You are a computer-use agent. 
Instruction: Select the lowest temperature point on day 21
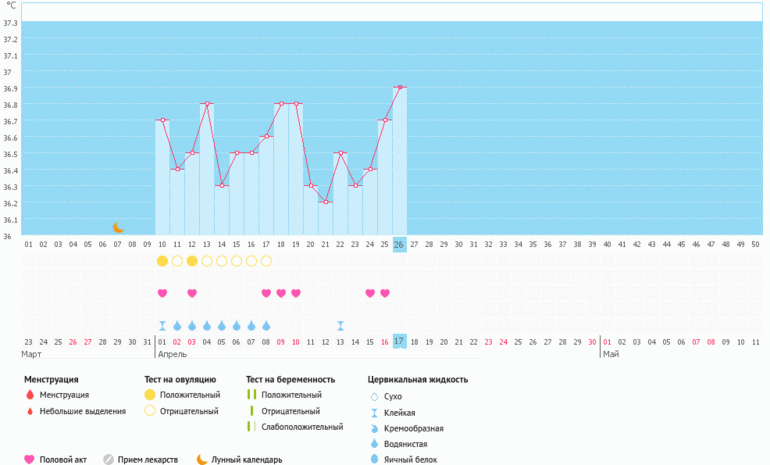[x=325, y=202]
